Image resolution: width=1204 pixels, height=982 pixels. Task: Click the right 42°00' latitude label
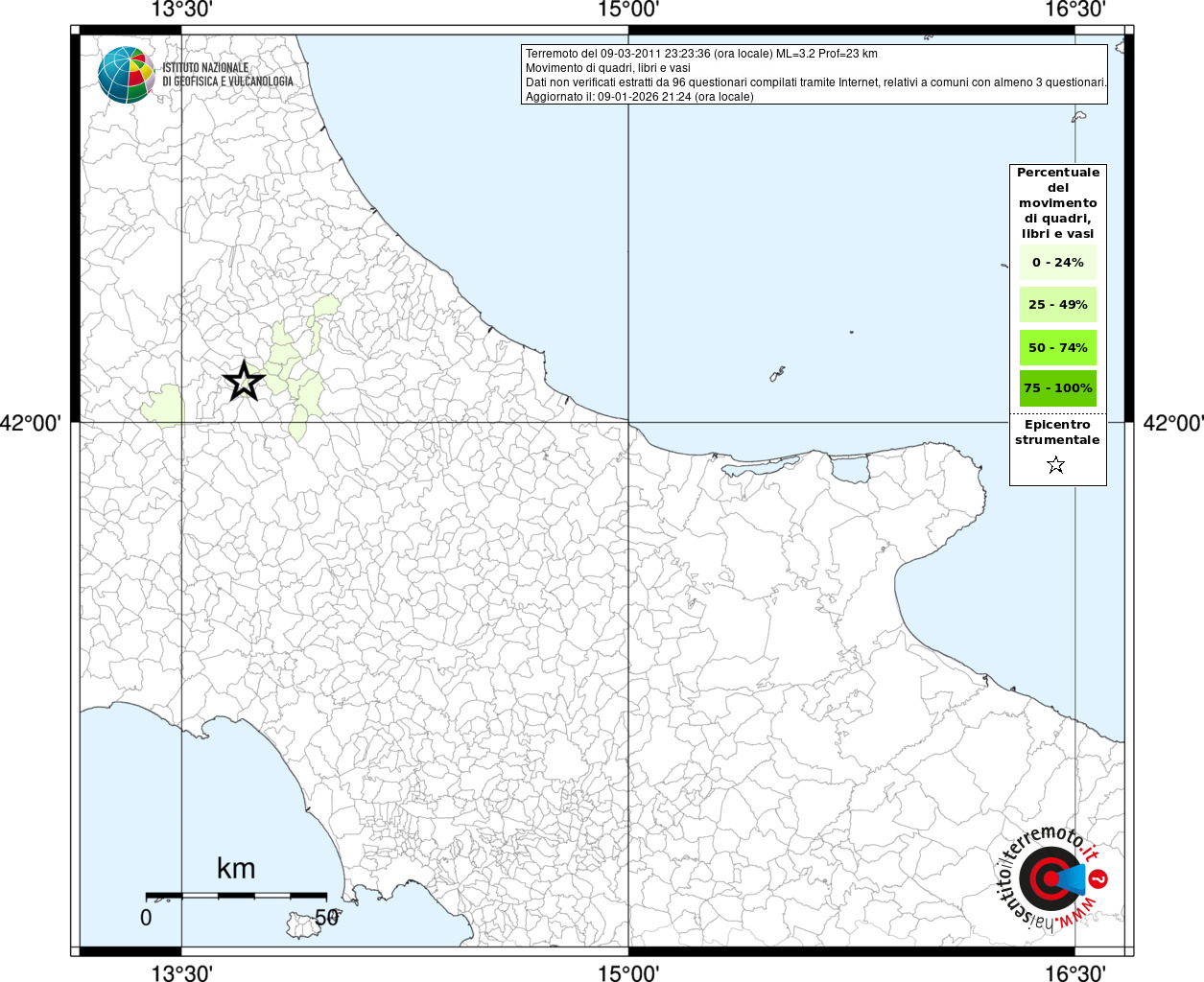click(x=1172, y=423)
